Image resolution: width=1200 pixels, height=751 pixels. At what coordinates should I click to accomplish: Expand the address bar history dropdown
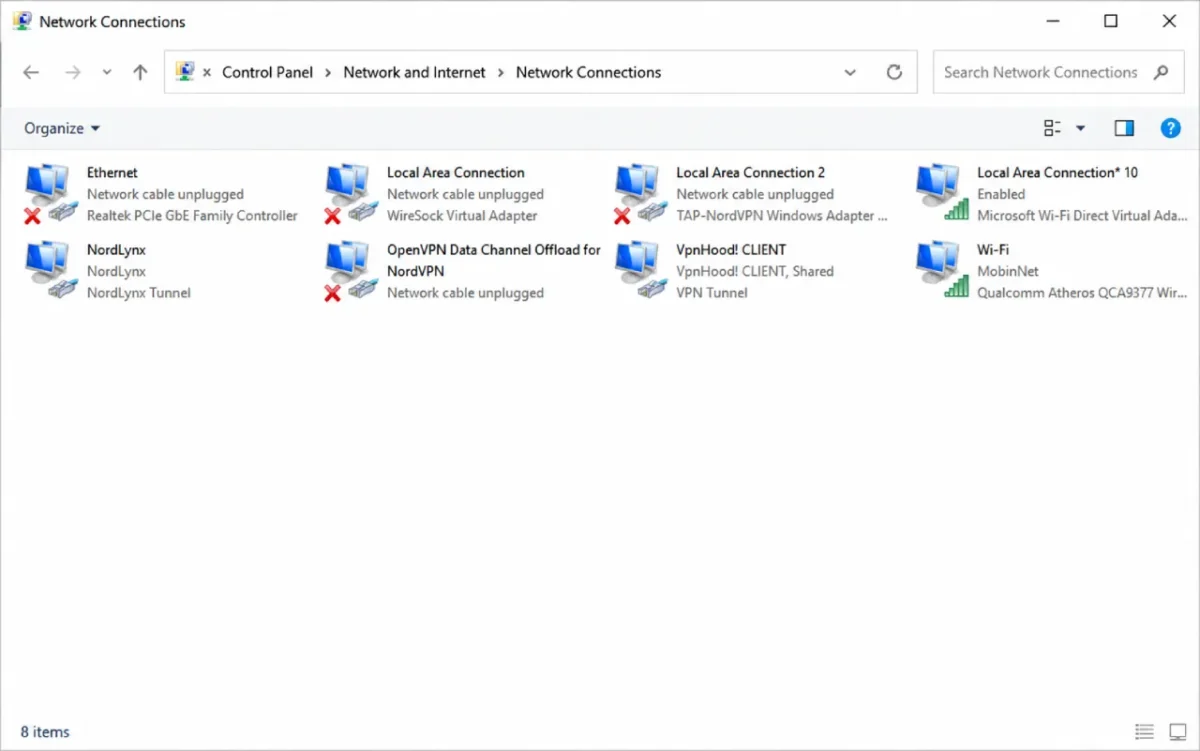850,72
